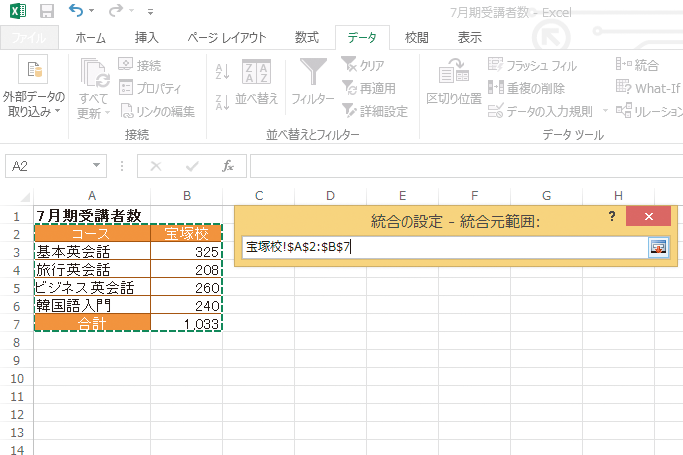Click the total 1,033 cell
The height and width of the screenshot is (455, 683).
coord(186,324)
